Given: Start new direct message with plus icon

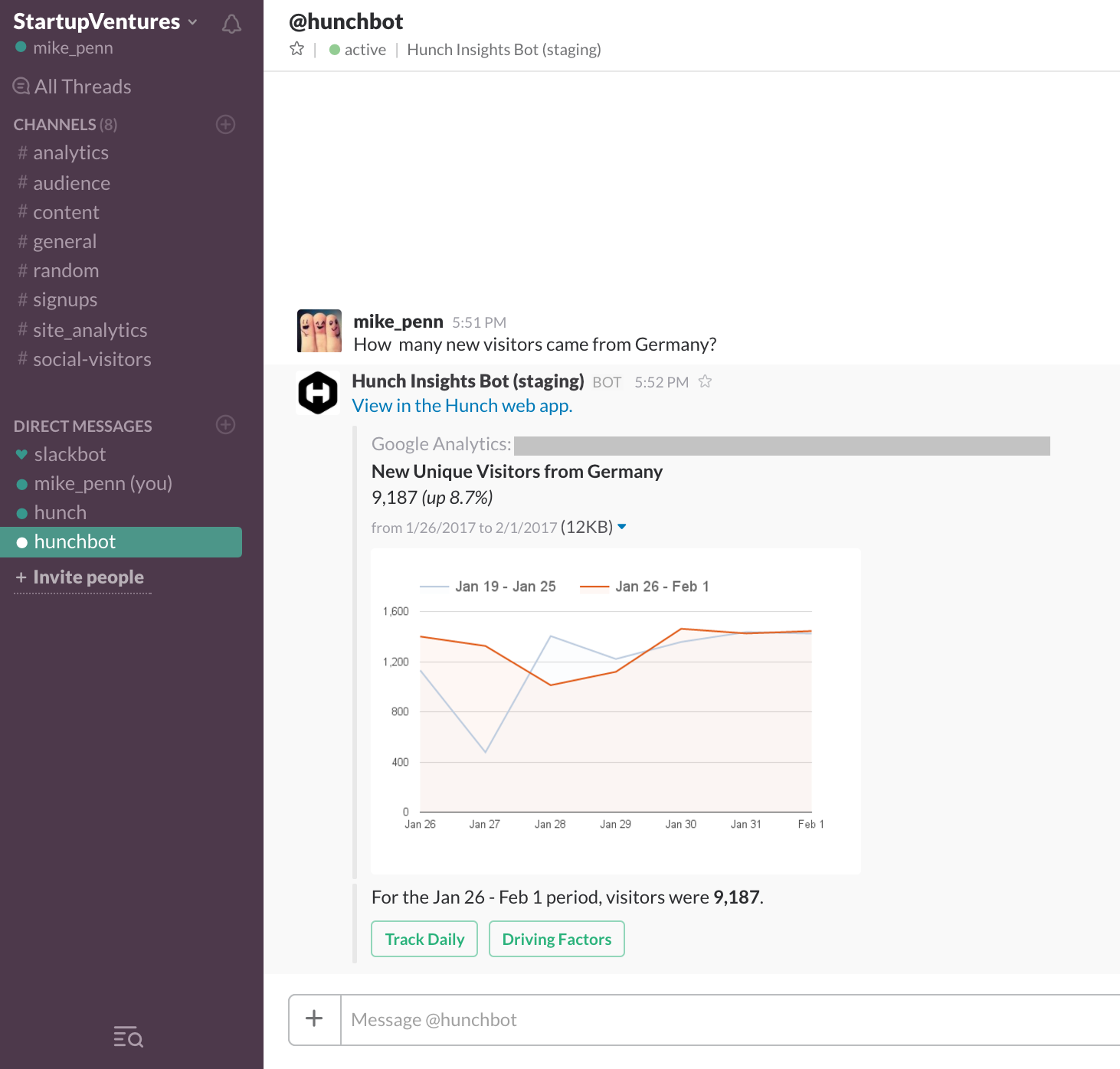Looking at the screenshot, I should coord(225,425).
